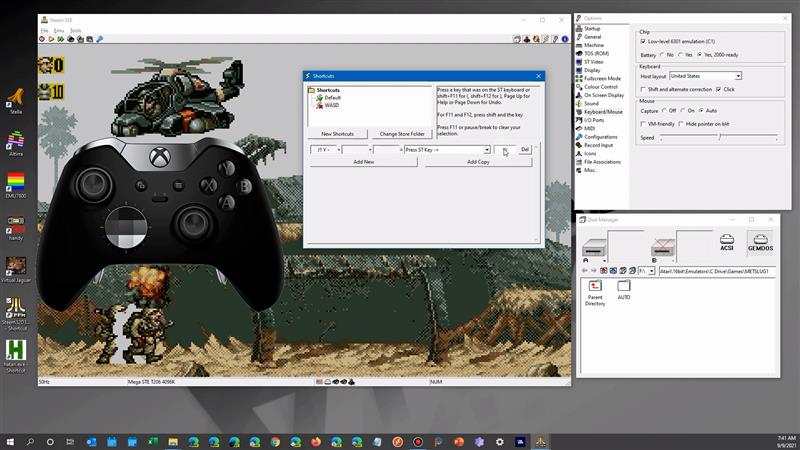Click the mouse Speed slider

[719, 137]
